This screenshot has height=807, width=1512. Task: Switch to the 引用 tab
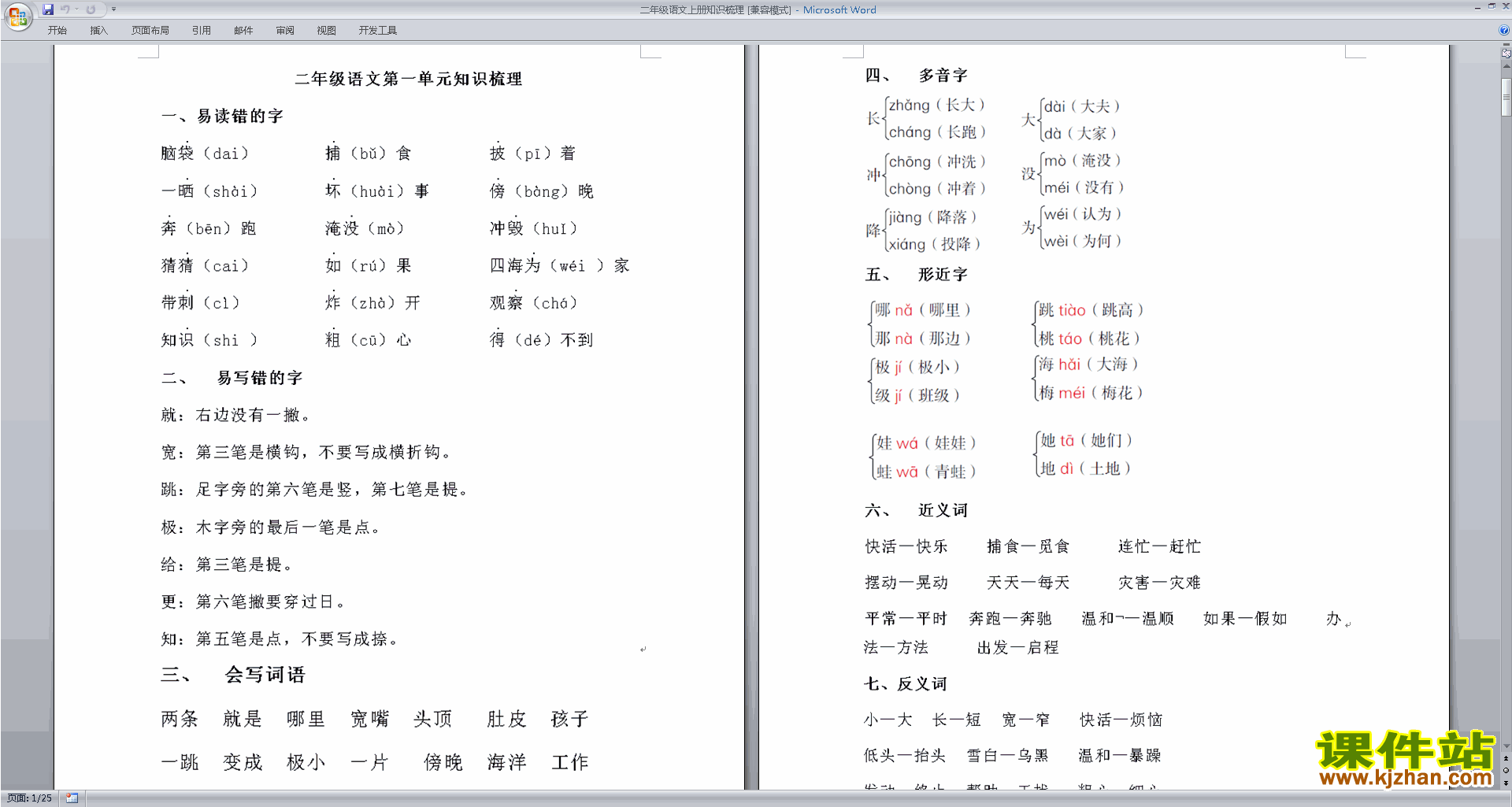(202, 31)
